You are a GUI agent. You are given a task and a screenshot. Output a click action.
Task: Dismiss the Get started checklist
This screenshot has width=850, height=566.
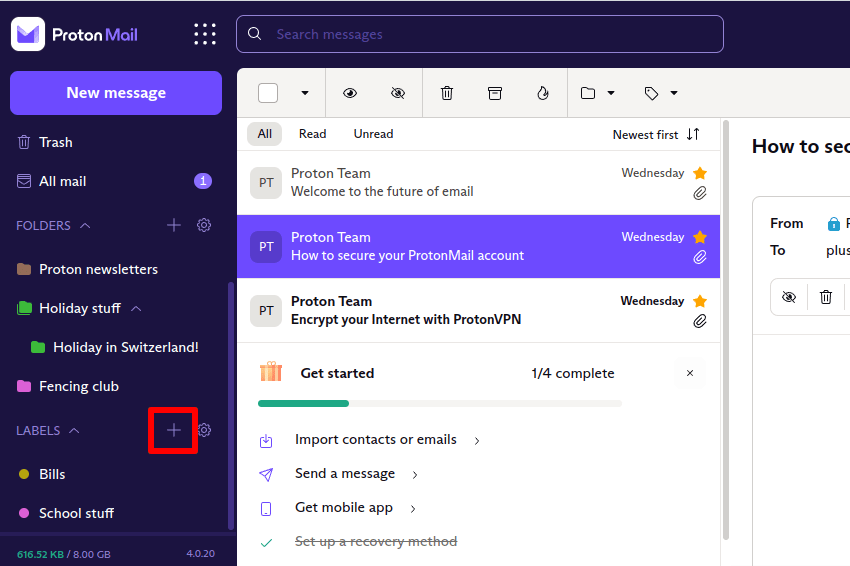click(690, 373)
